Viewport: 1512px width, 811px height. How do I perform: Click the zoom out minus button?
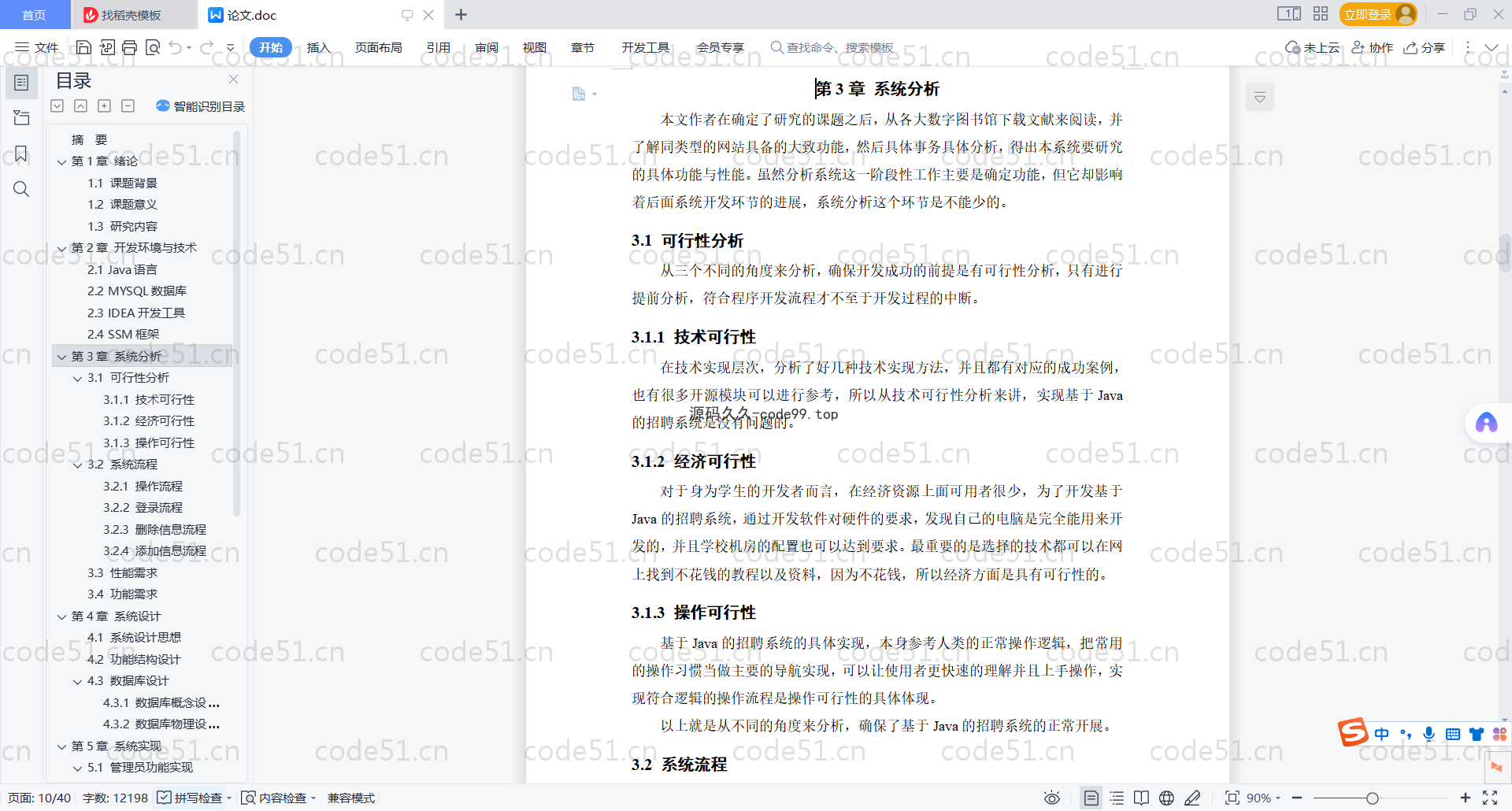point(1297,798)
